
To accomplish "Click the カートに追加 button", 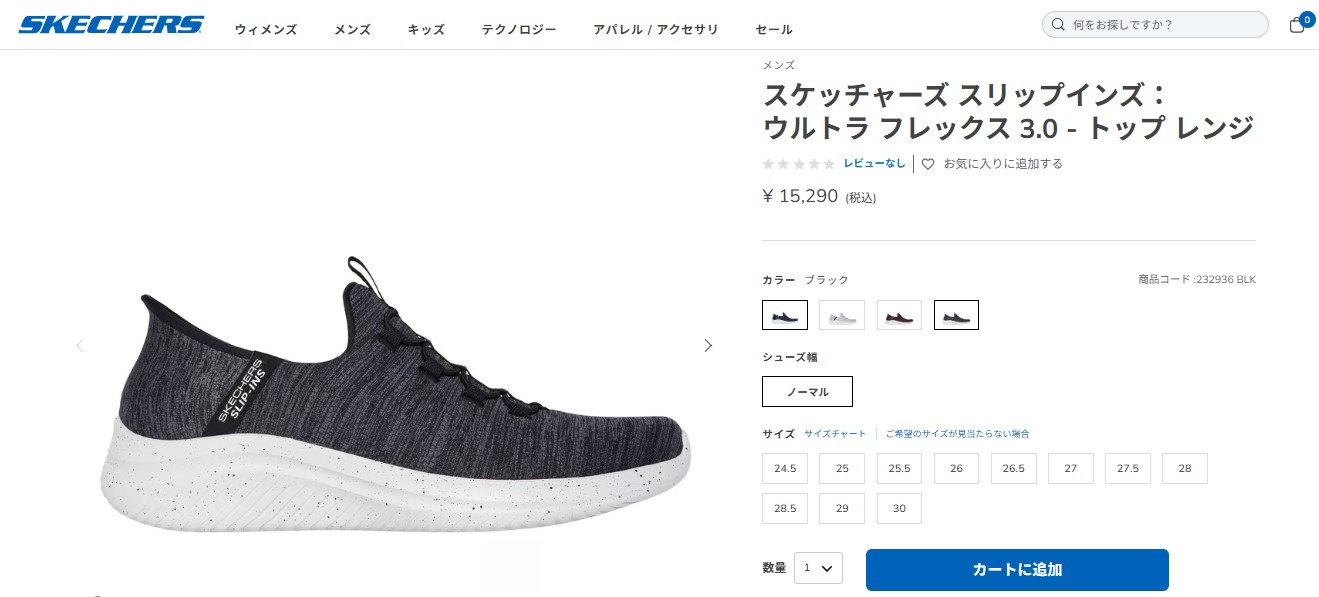I will 1017,569.
